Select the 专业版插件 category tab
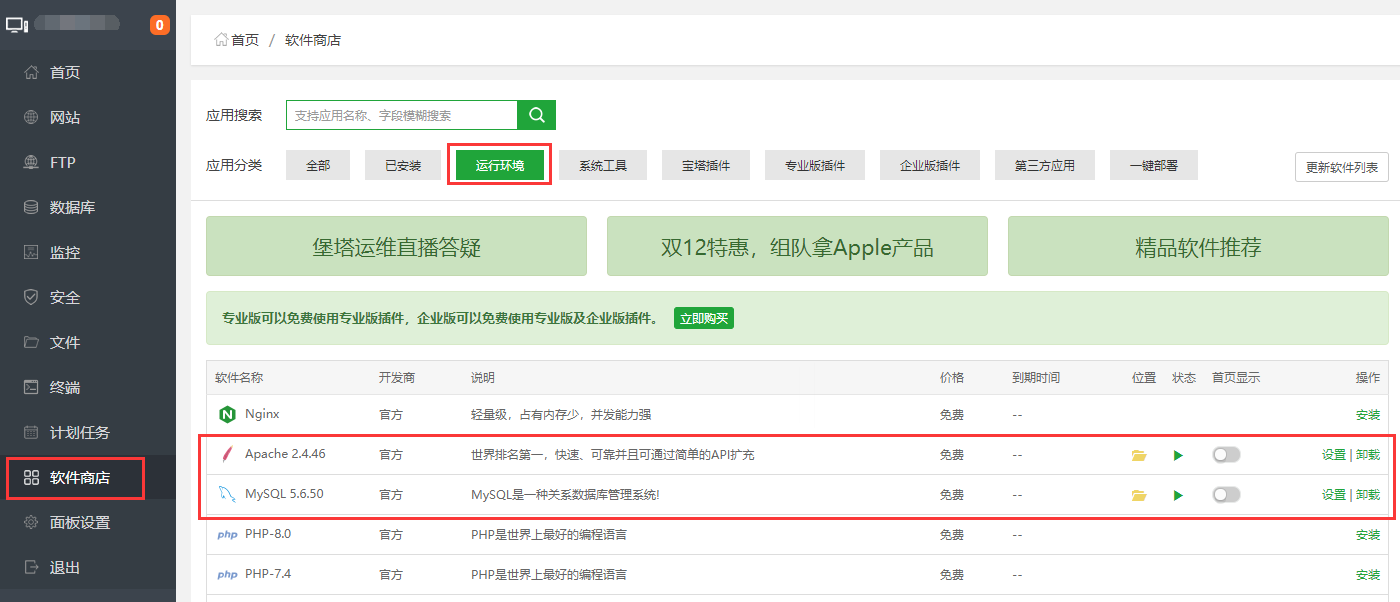This screenshot has width=1400, height=602. [x=815, y=165]
